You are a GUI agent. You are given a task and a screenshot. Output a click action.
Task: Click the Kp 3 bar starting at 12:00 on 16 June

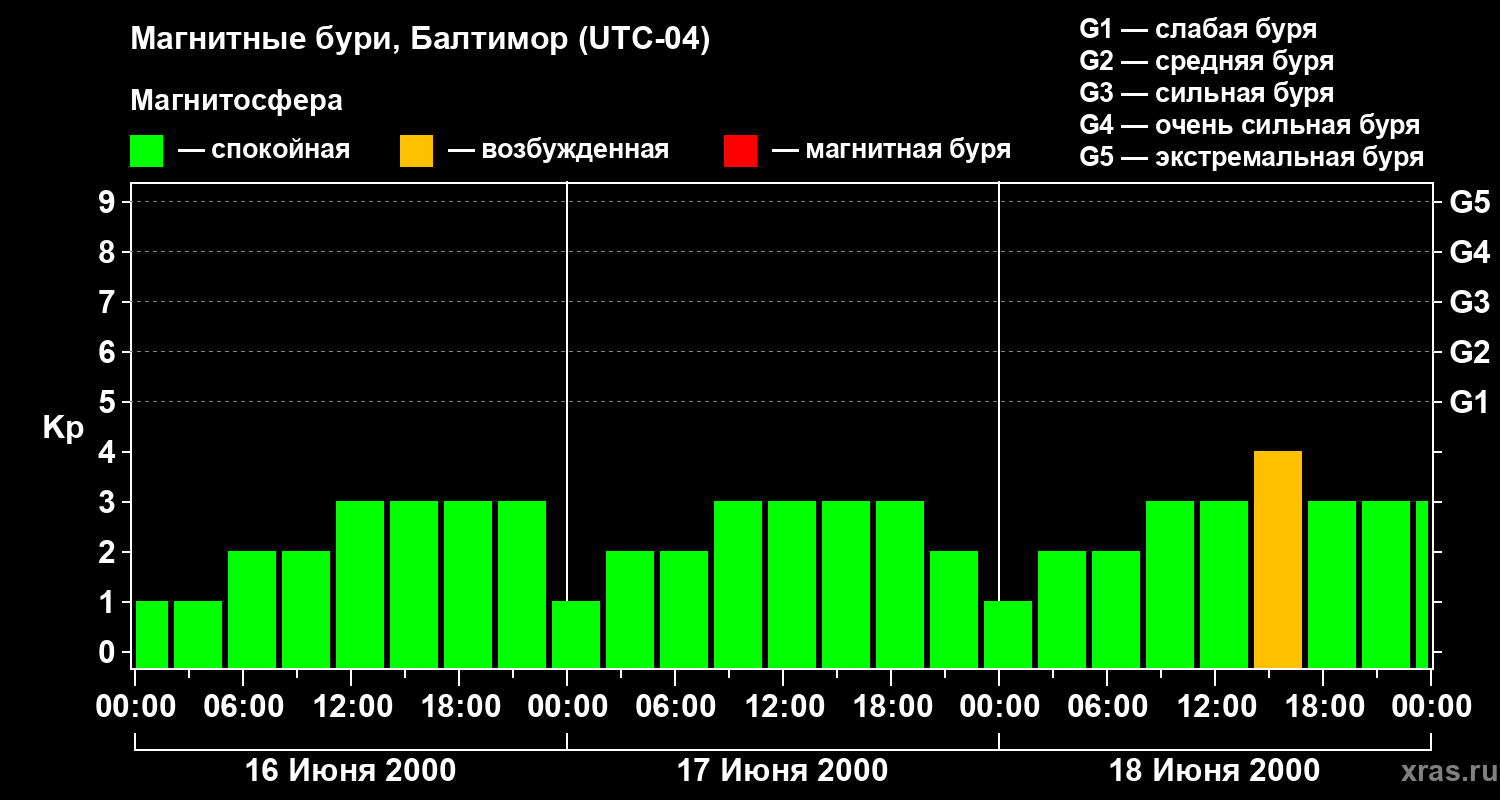pyautogui.click(x=360, y=584)
